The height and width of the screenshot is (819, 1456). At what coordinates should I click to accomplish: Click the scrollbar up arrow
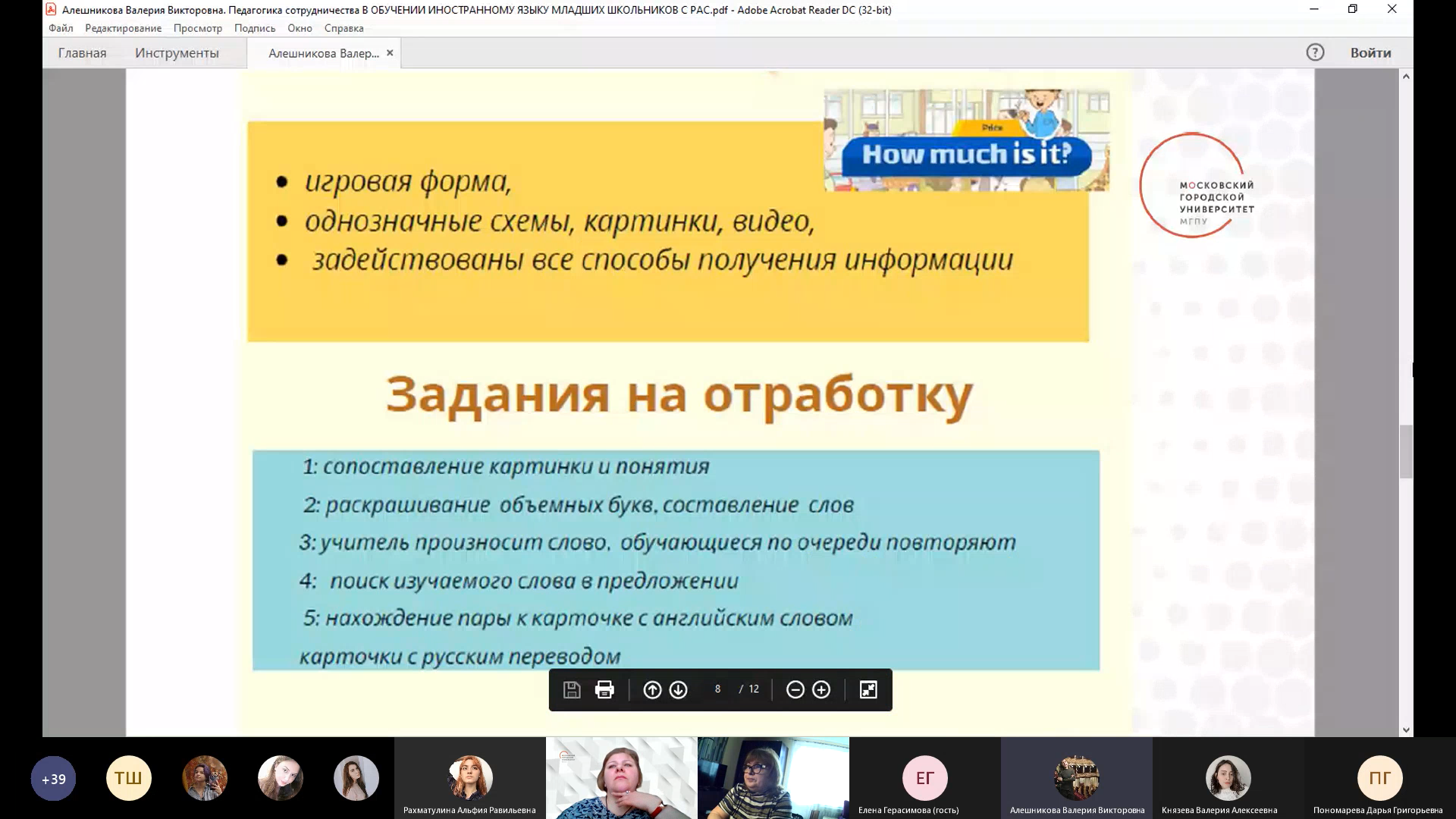click(x=1407, y=76)
